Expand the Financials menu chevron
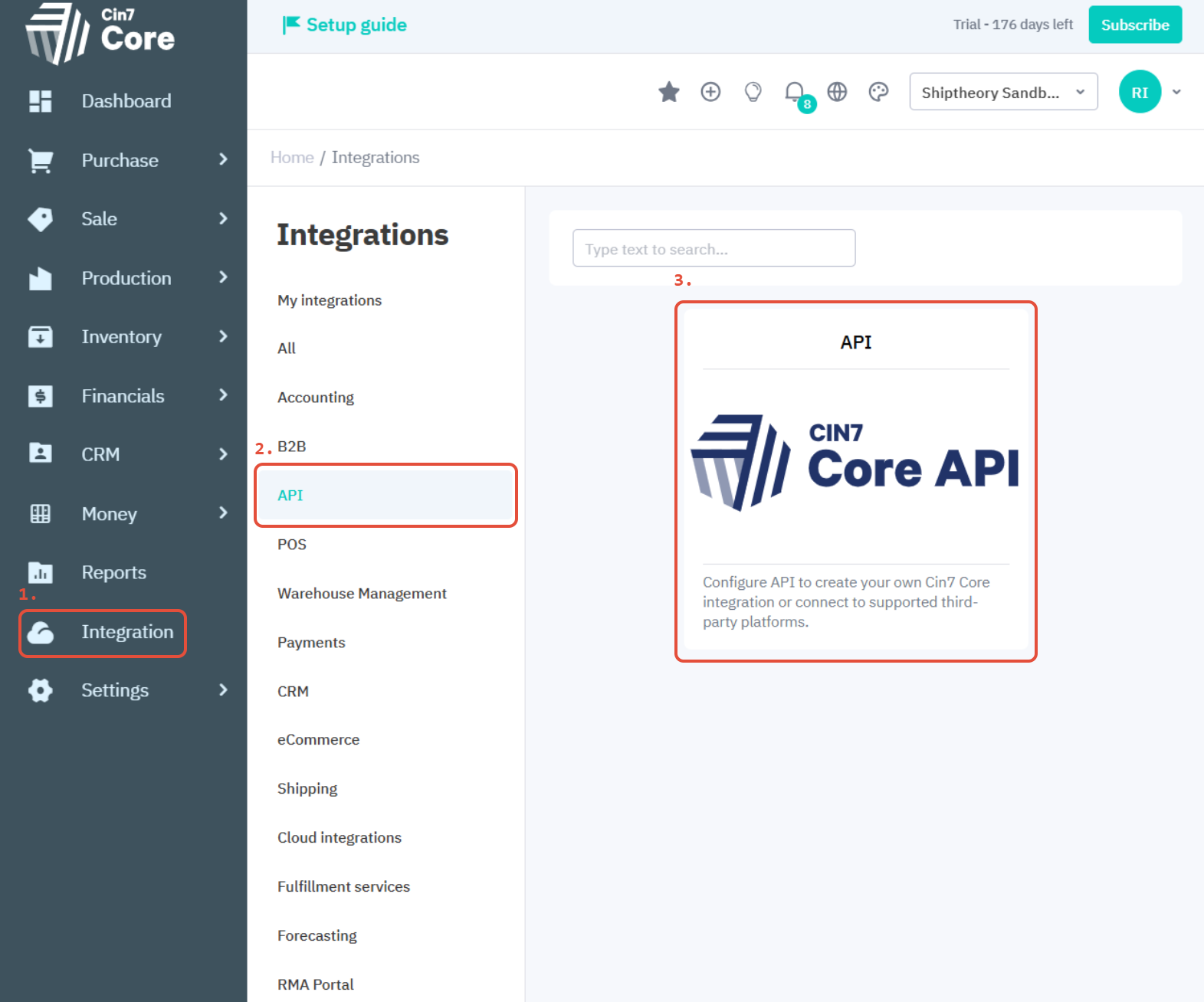Screen dimensions: 1204x1002 click(x=223, y=395)
